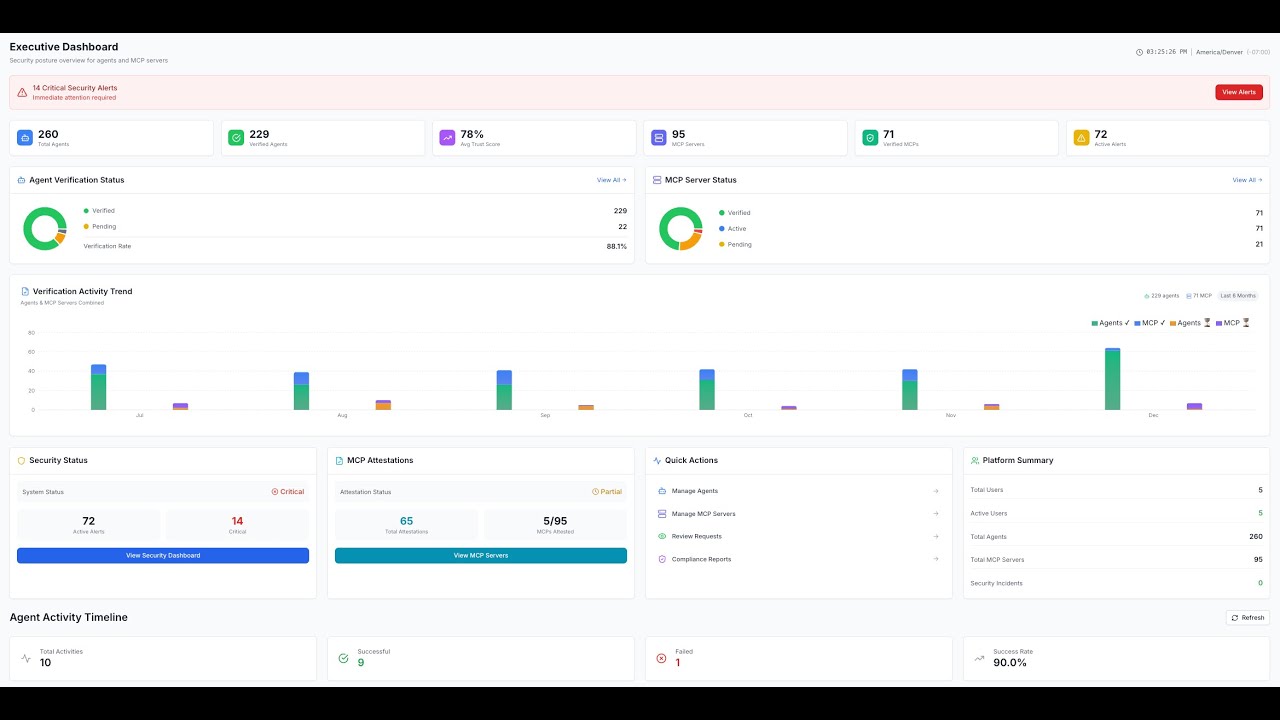This screenshot has width=1280, height=720.
Task: Click the MCP Servers stat card icon
Action: click(659, 138)
